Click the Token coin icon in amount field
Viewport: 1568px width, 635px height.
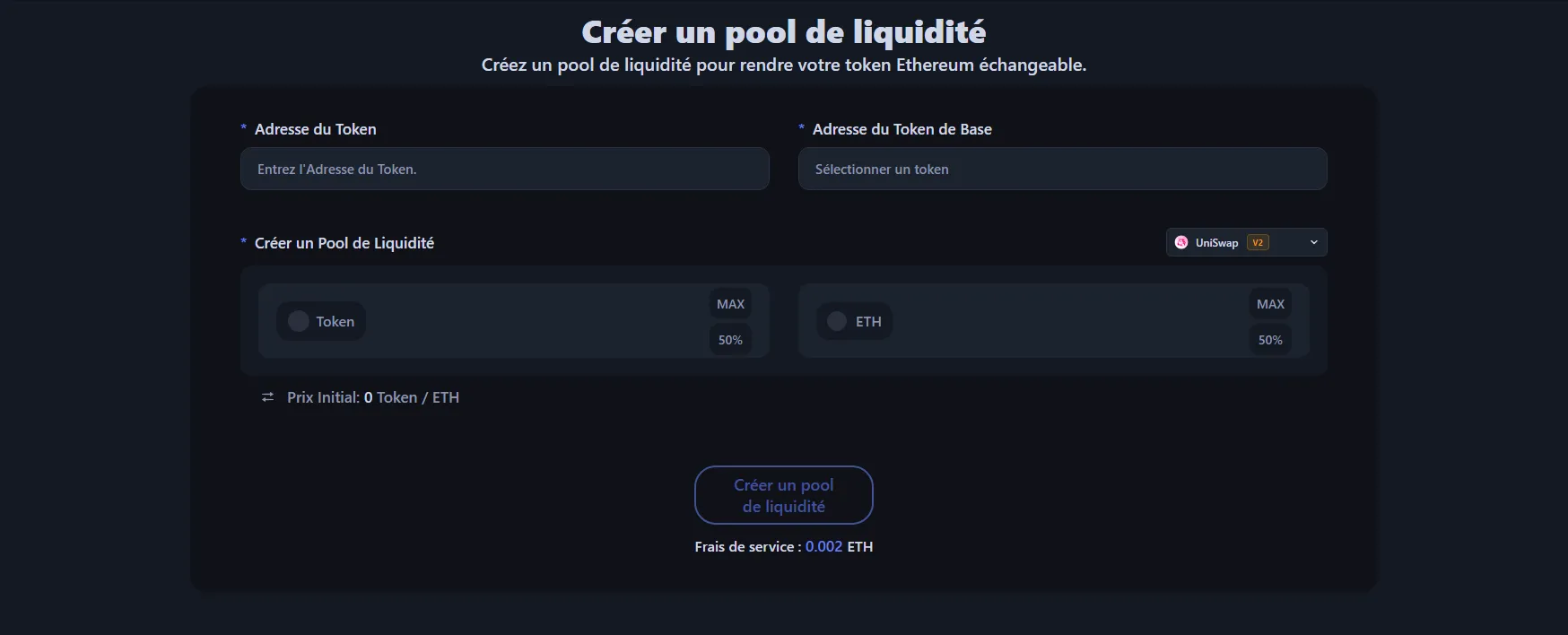coord(297,320)
